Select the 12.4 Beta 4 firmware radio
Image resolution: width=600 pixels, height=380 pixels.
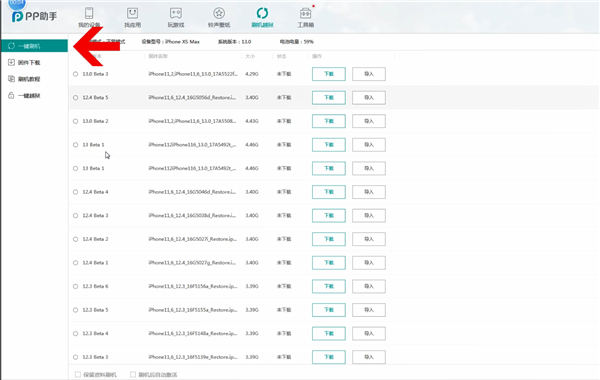pos(75,192)
